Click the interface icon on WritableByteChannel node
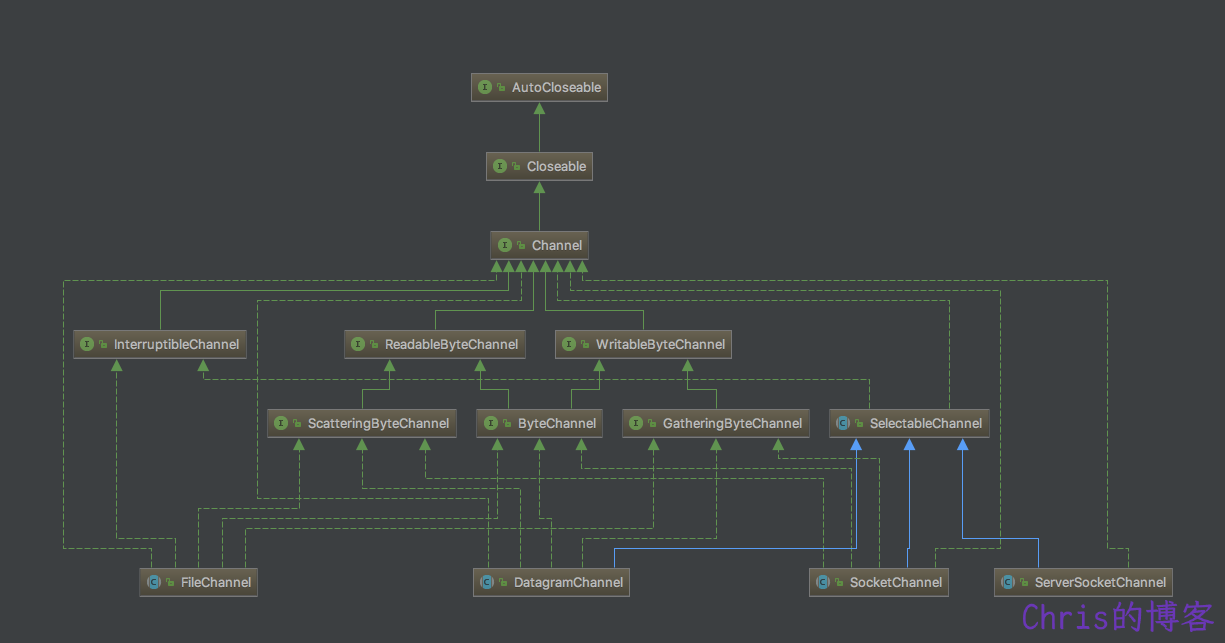Image resolution: width=1225 pixels, height=643 pixels. [569, 344]
